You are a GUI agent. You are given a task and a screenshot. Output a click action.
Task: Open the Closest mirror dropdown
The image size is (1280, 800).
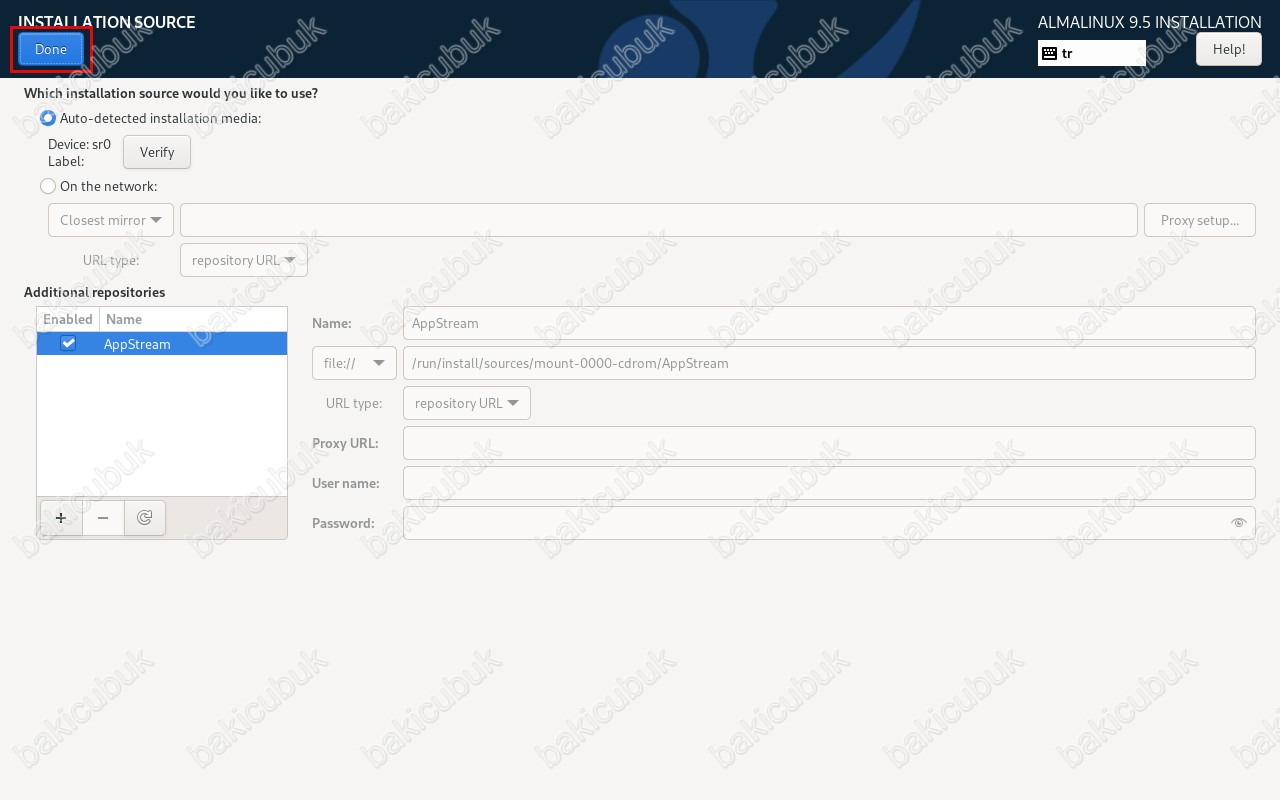[111, 220]
